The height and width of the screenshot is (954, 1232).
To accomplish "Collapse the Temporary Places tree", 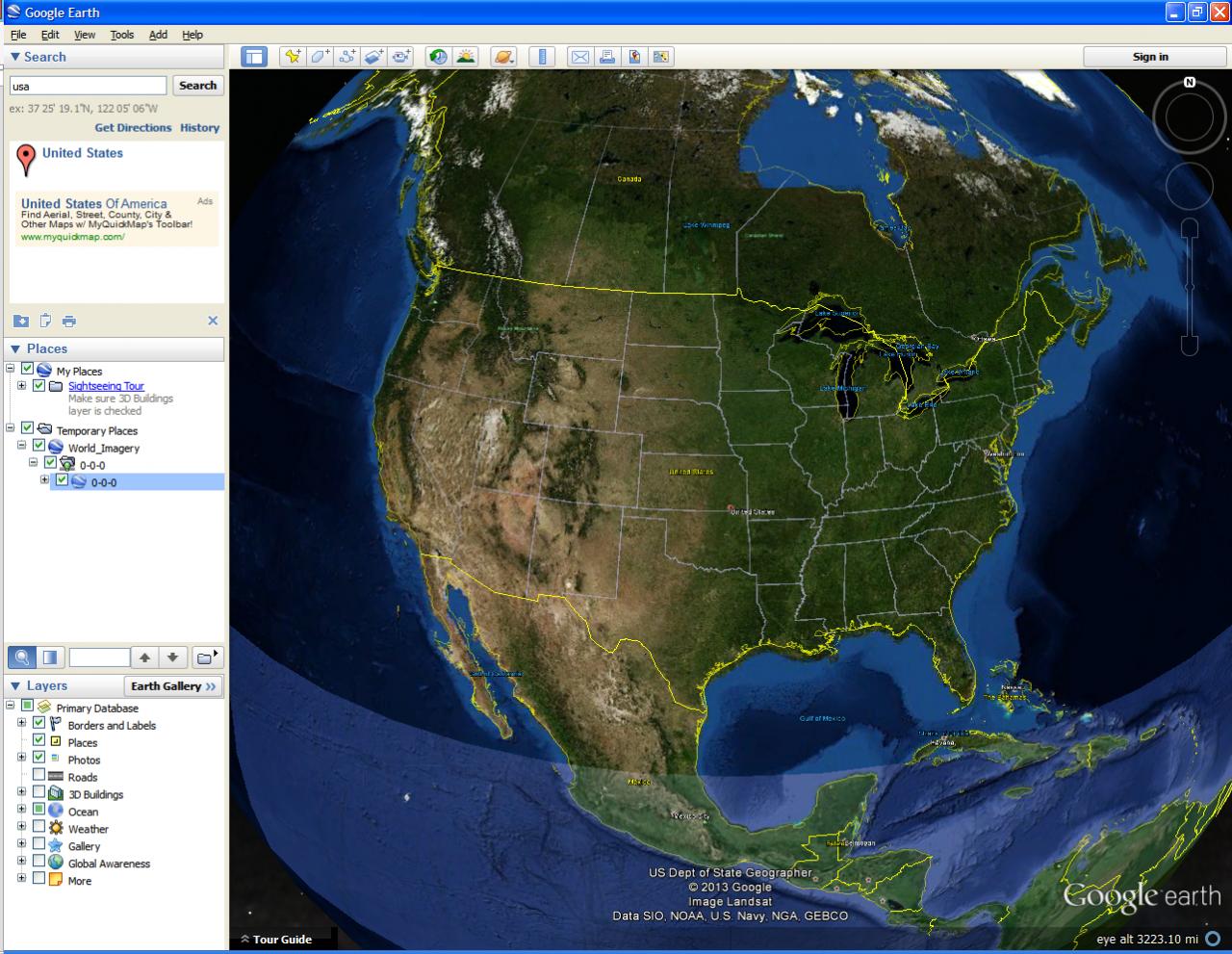I will click(x=8, y=430).
